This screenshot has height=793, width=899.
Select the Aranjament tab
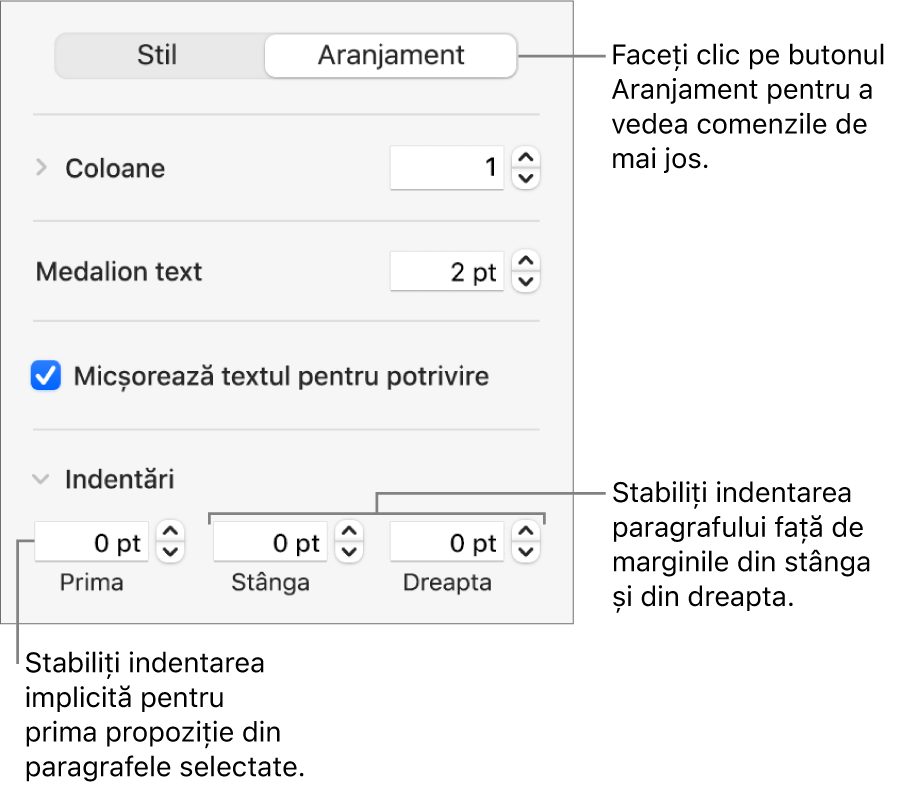pyautogui.click(x=390, y=55)
